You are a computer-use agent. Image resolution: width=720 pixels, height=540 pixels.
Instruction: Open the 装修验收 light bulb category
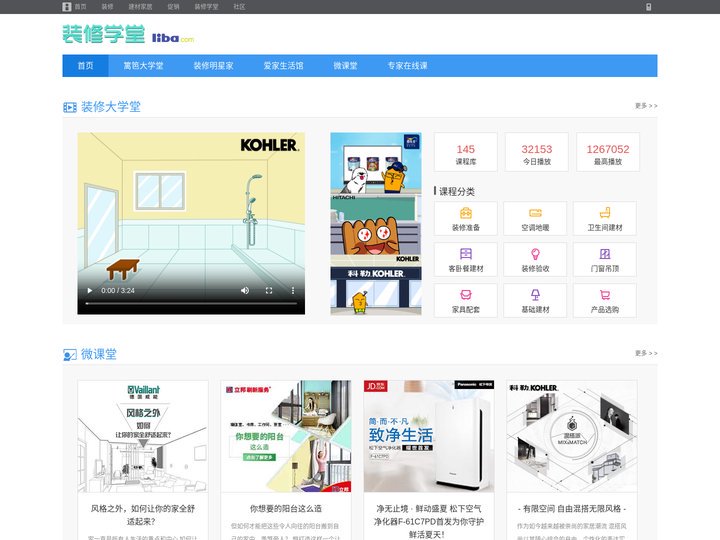pyautogui.click(x=535, y=259)
